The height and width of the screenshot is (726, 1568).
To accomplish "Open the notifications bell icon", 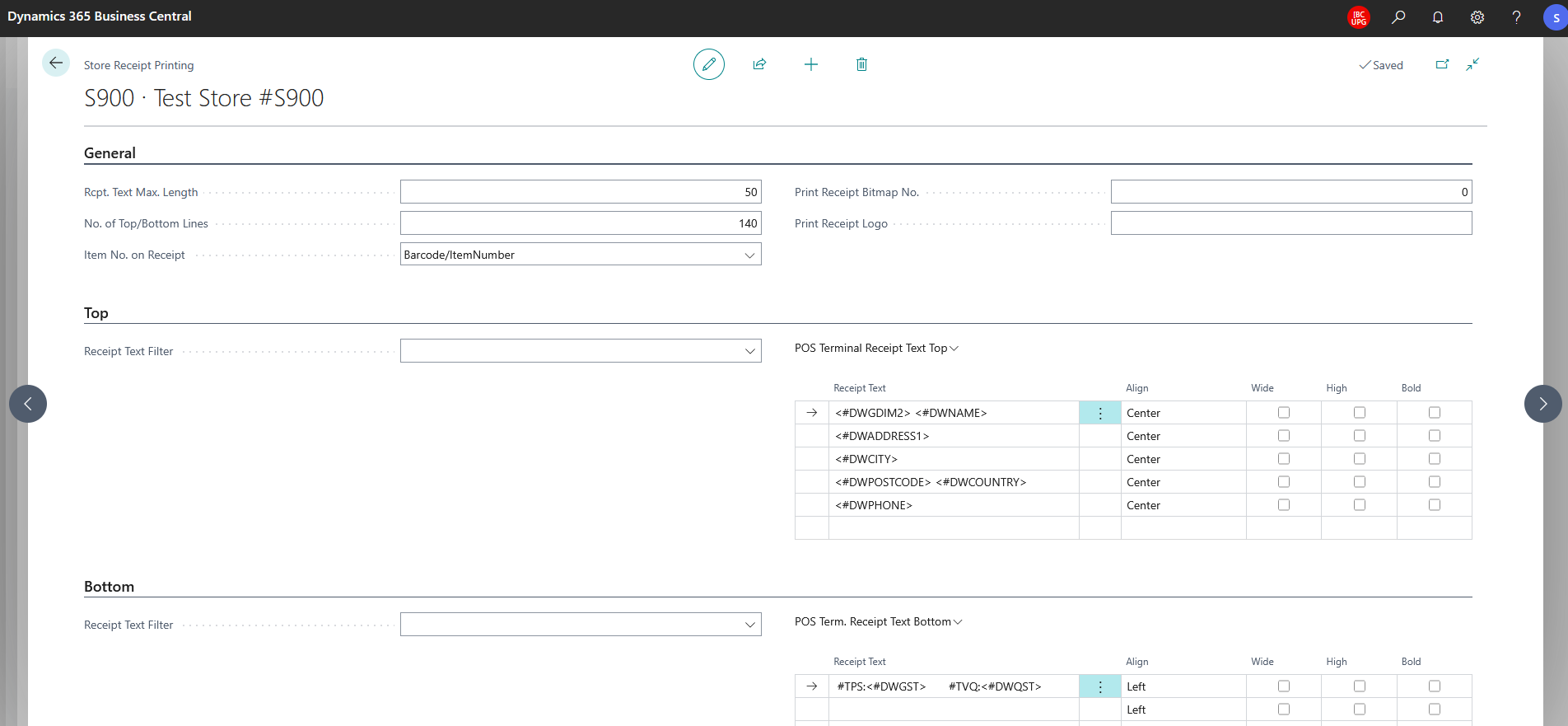I will click(x=1438, y=17).
